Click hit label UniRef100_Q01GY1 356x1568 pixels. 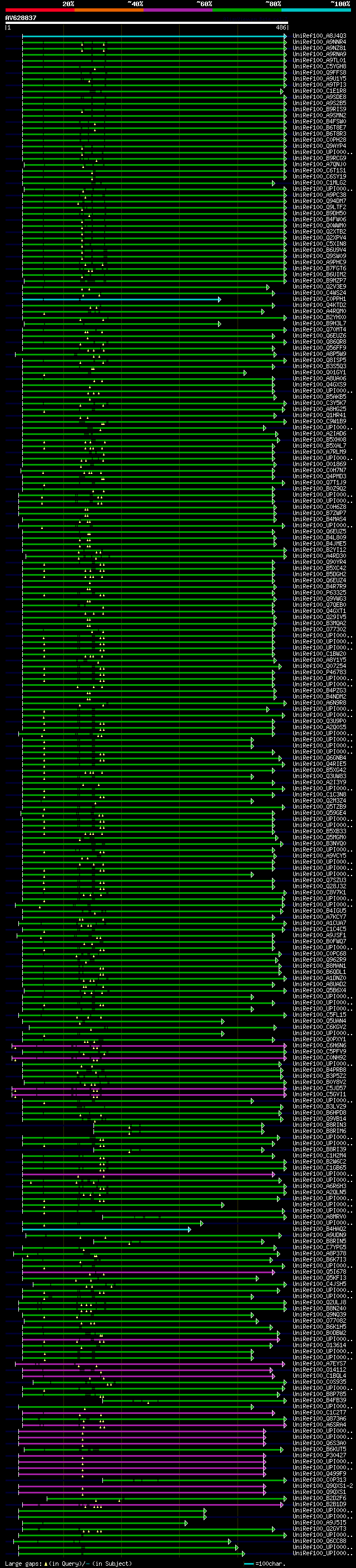coord(319,373)
